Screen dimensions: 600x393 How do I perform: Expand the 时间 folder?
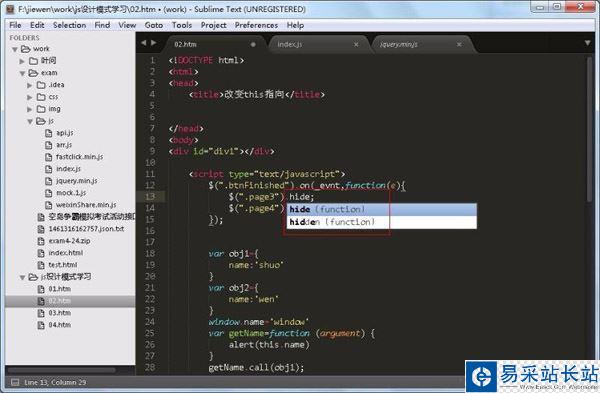tap(22, 61)
